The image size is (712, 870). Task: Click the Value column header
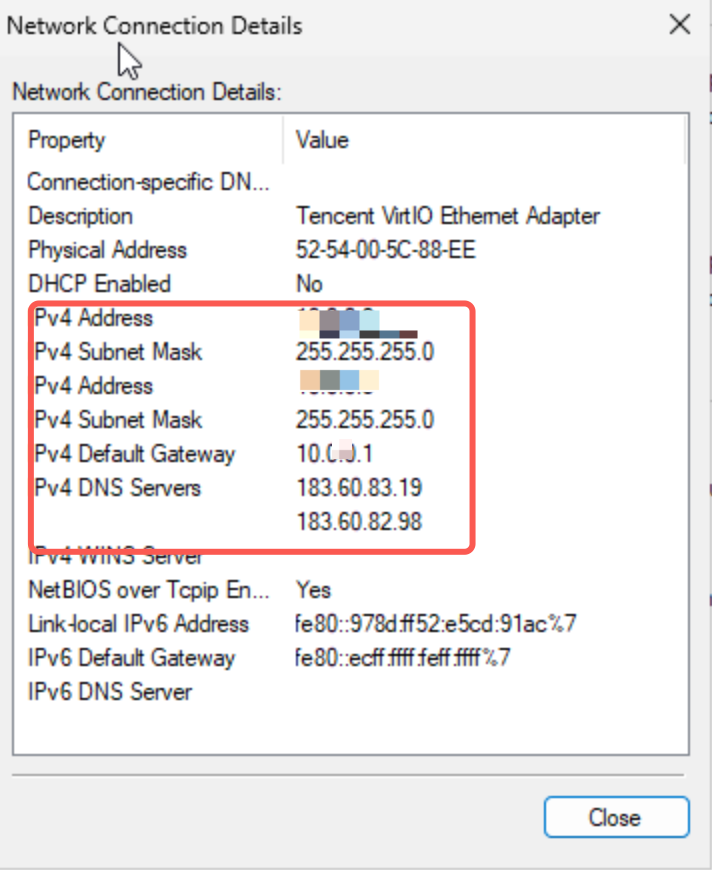pos(322,140)
